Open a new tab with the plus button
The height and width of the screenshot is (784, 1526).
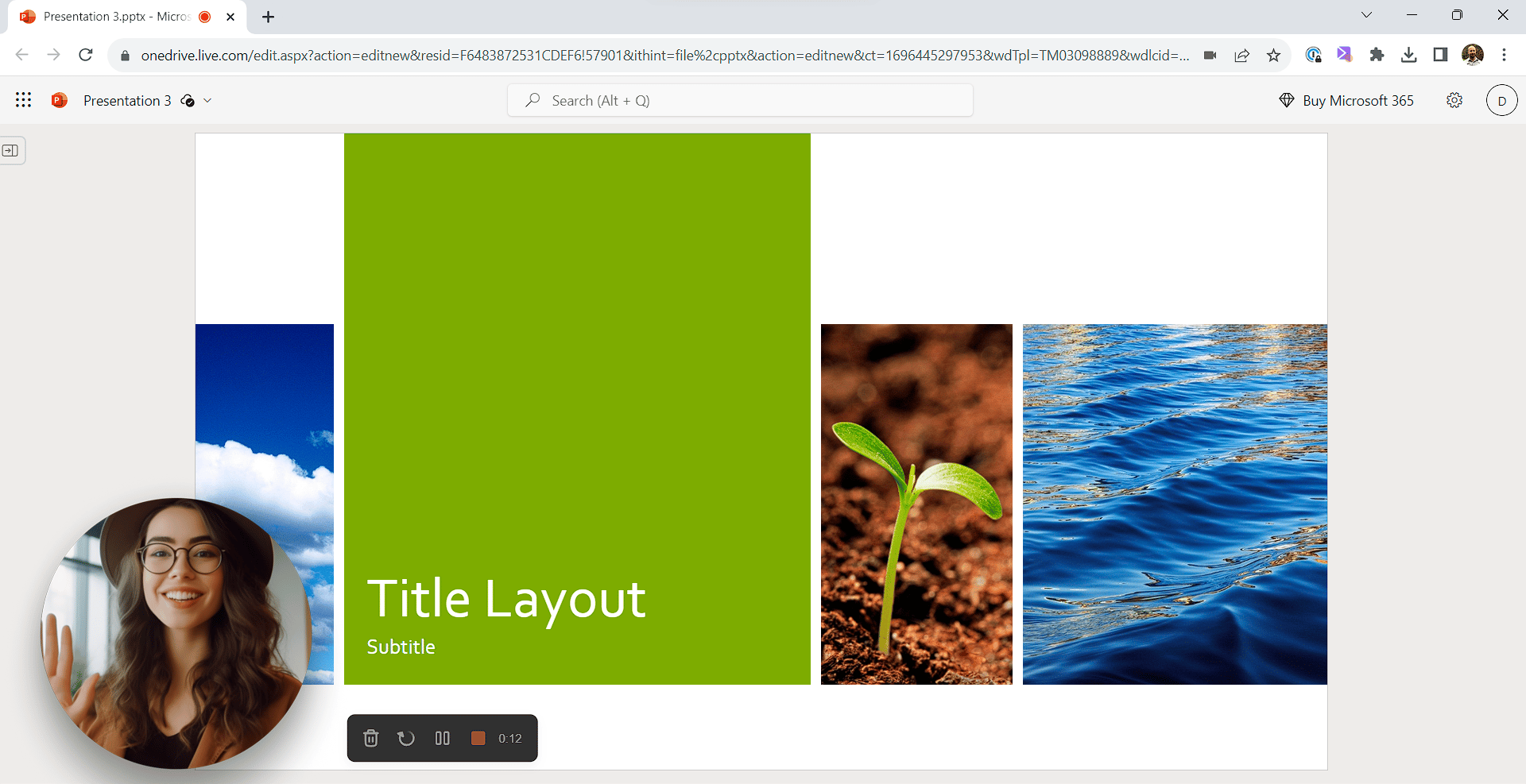coord(269,17)
